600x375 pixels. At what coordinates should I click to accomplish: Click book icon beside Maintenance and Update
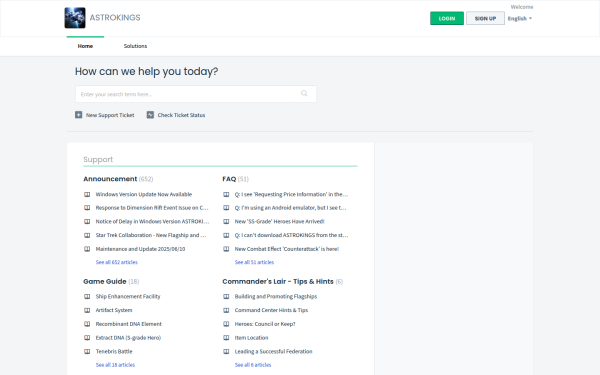coord(87,249)
